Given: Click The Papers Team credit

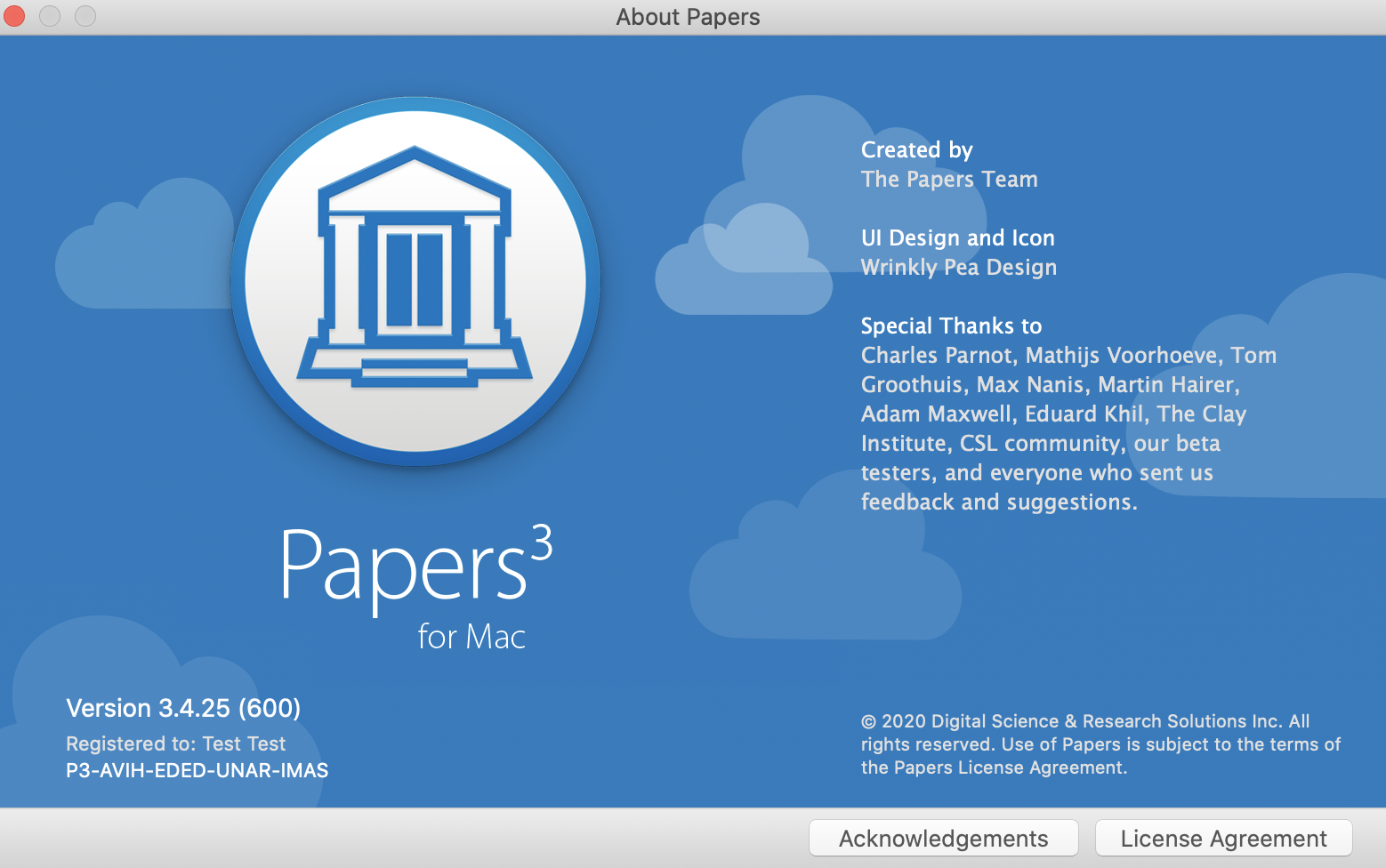Looking at the screenshot, I should pos(949,180).
